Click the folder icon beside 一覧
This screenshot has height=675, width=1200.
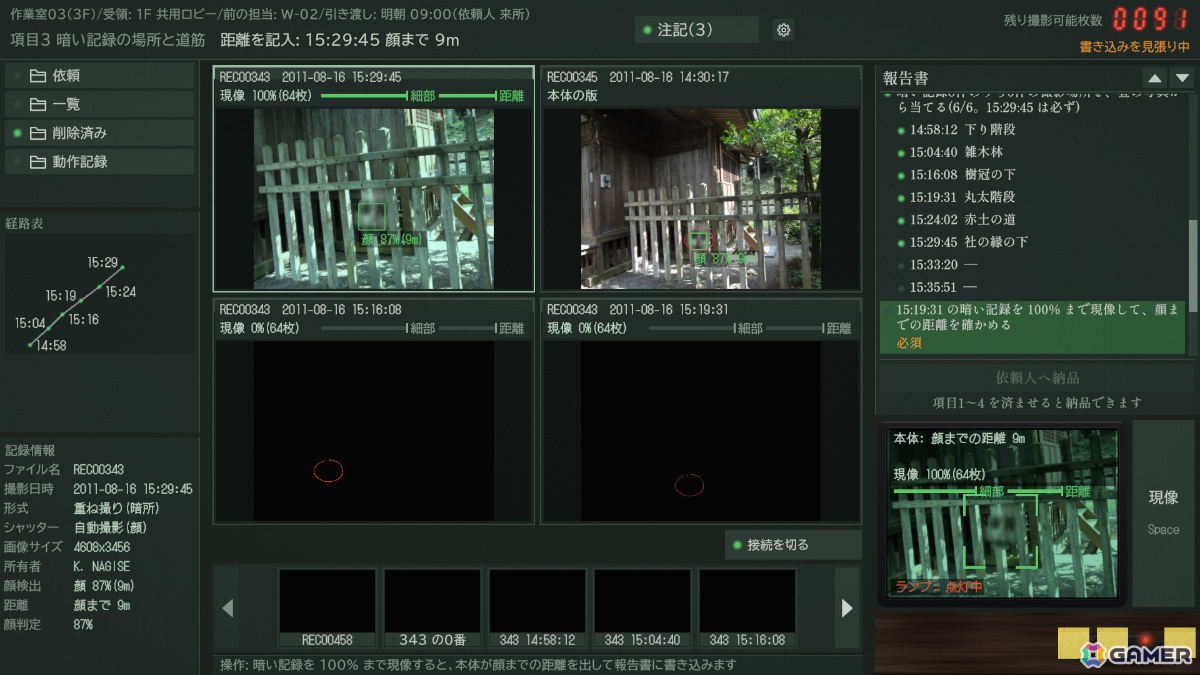click(38, 104)
